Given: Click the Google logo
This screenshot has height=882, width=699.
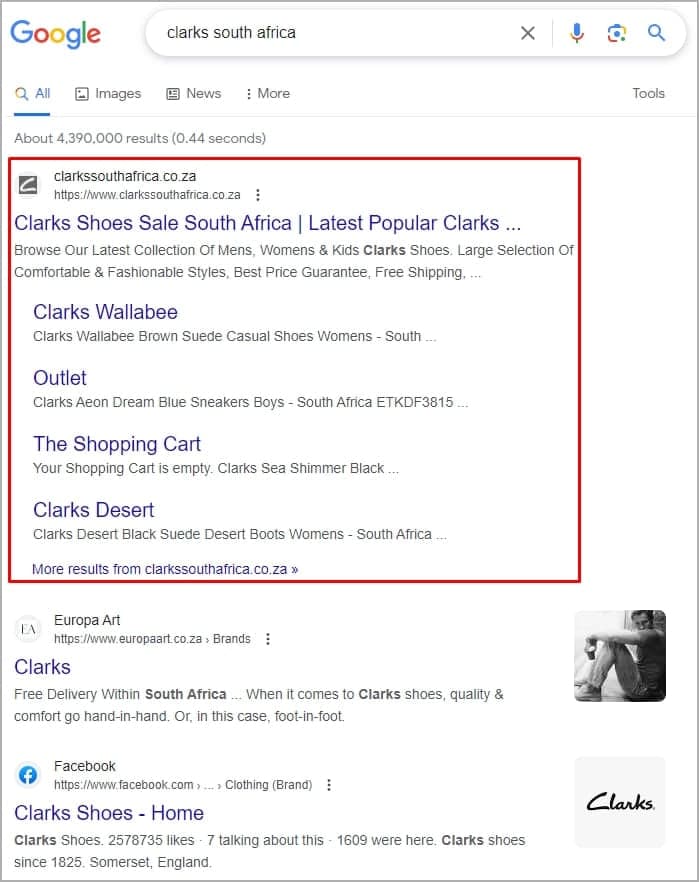Looking at the screenshot, I should pos(56,33).
